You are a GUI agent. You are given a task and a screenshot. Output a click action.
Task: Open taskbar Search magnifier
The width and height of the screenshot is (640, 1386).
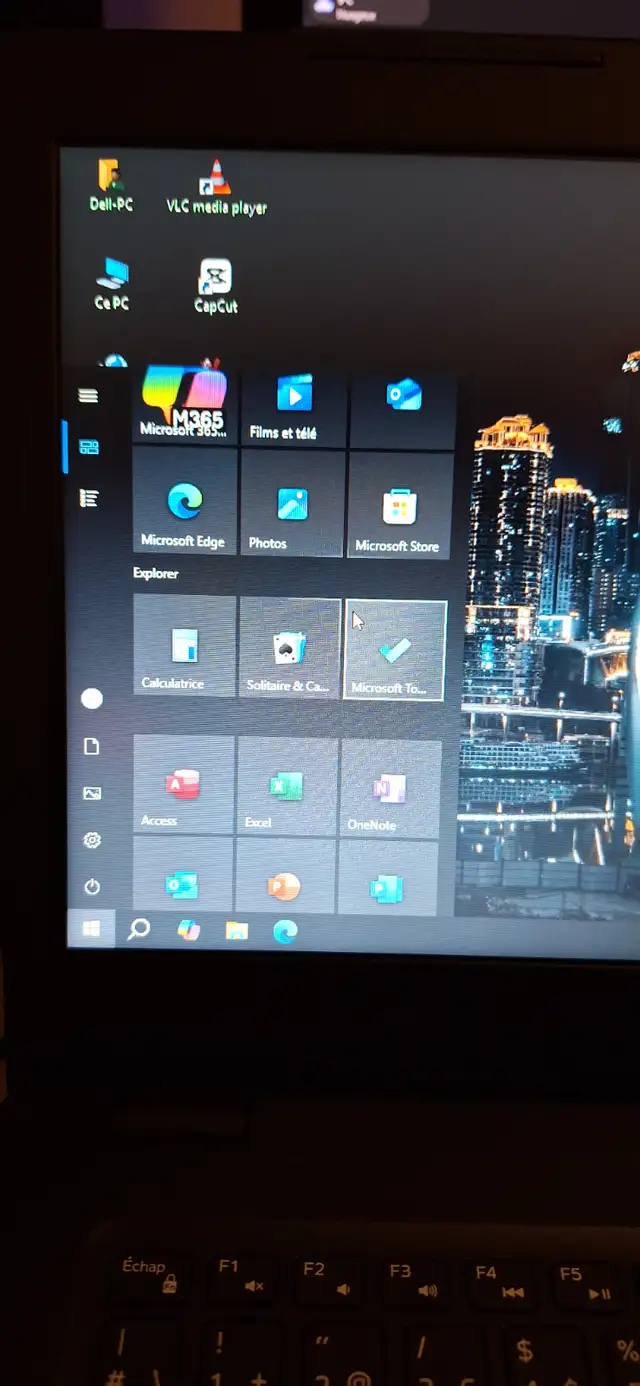139,930
